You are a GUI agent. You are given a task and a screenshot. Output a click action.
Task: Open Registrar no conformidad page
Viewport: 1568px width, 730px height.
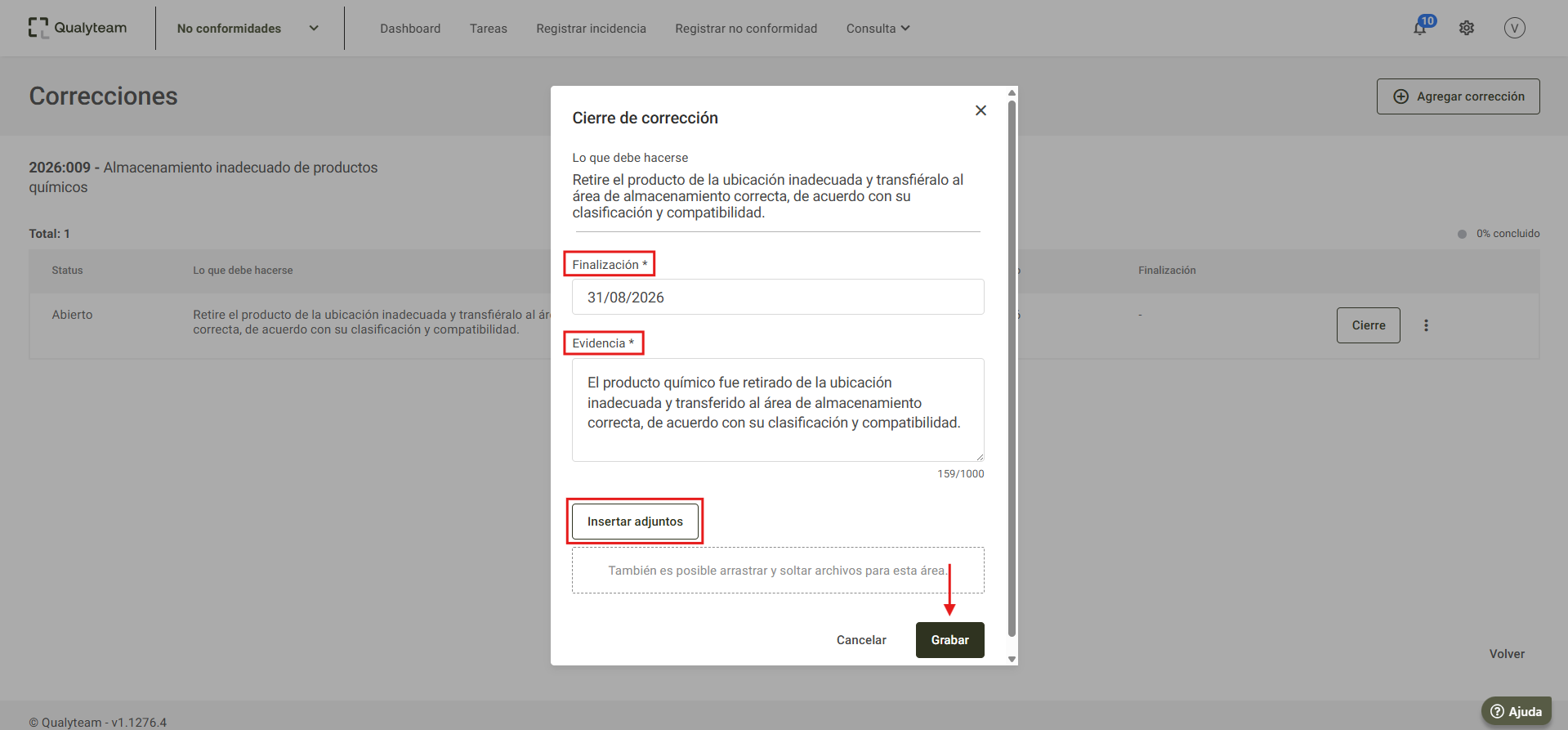click(x=746, y=29)
